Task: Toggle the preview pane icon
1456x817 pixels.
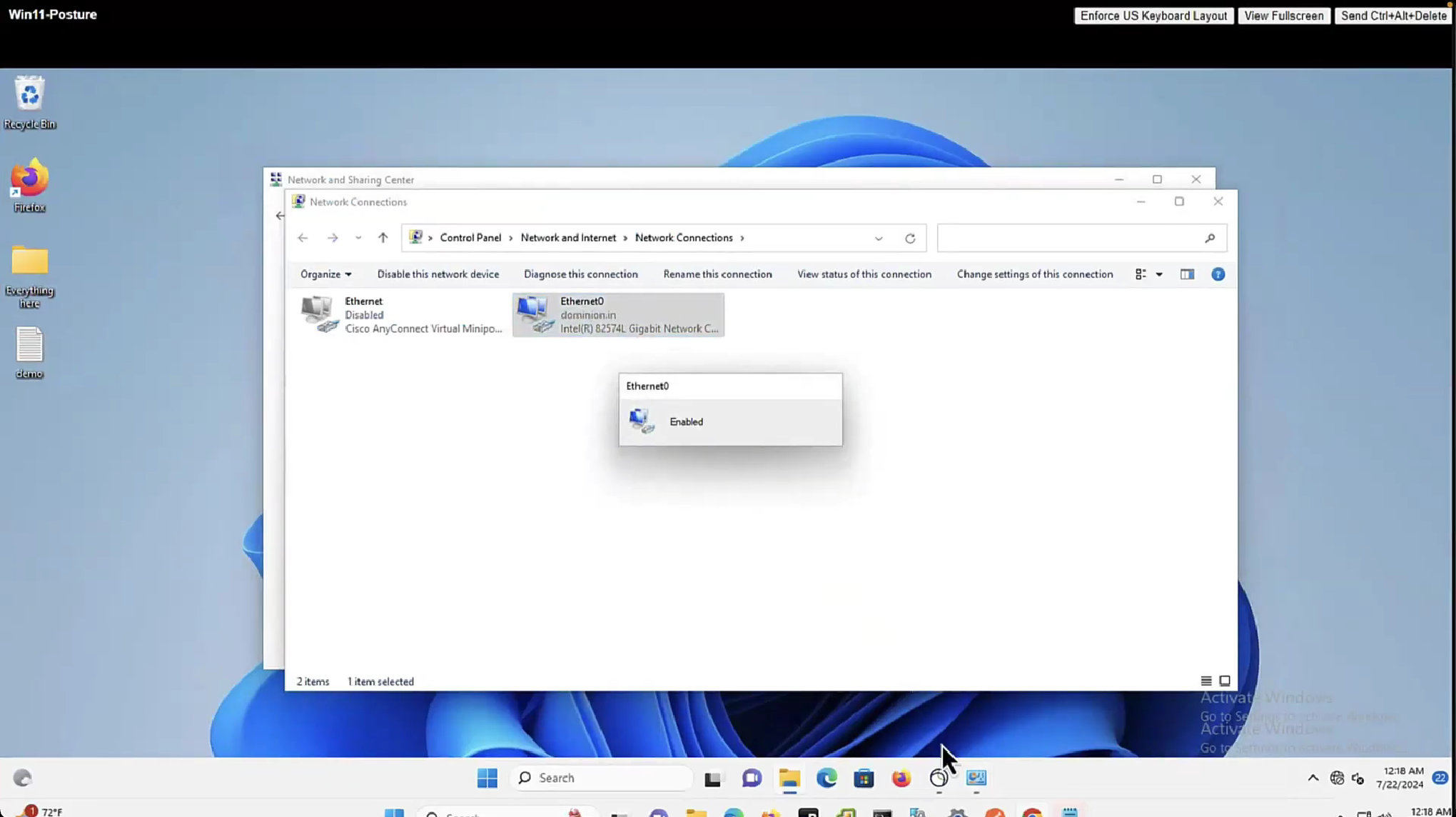Action: (1187, 274)
